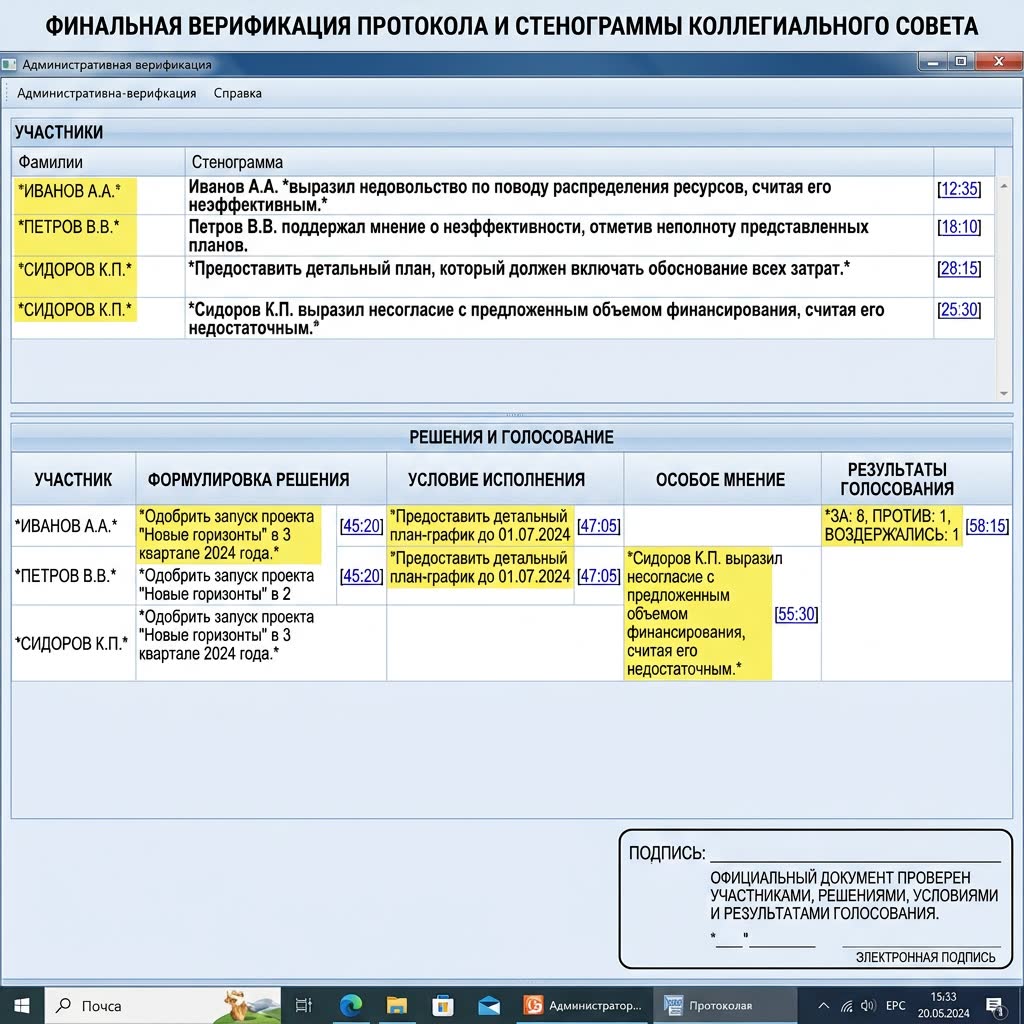Click the Фамилии column header
This screenshot has height=1024, width=1024.
(99, 162)
